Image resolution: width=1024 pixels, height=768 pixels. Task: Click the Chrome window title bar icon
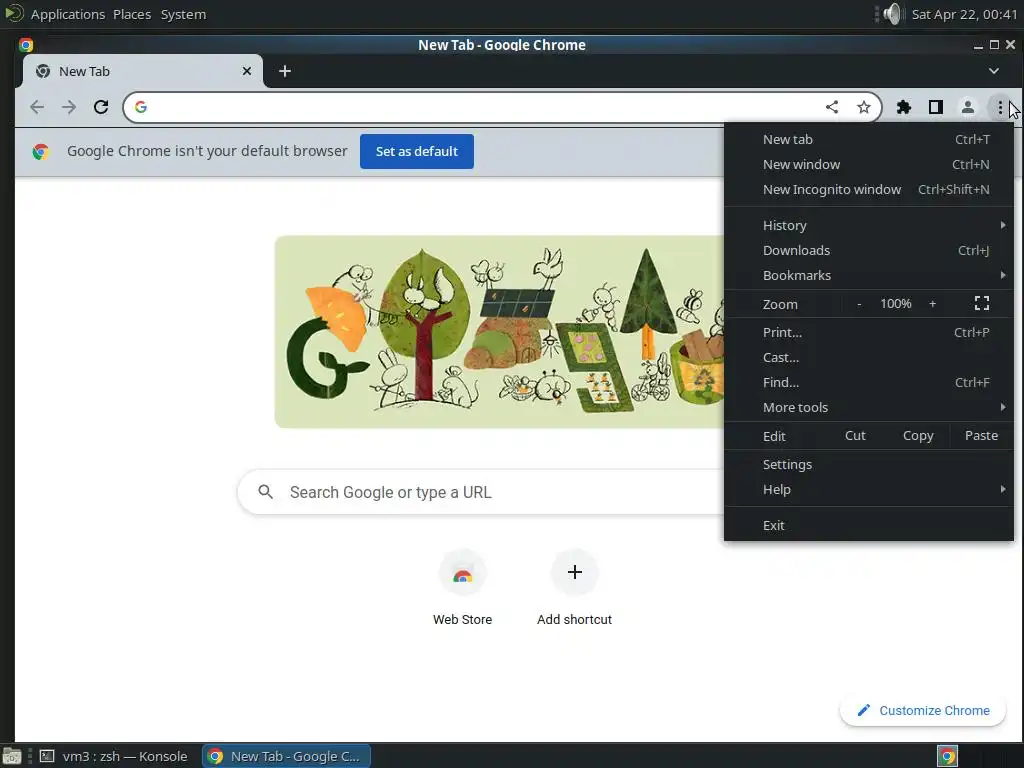[26, 44]
